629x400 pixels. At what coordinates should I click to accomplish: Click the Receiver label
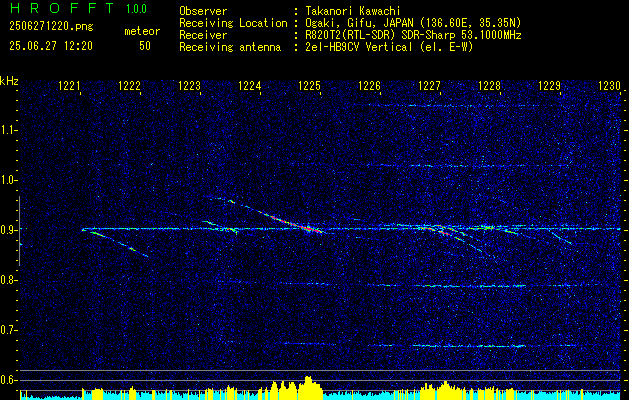tap(203, 35)
